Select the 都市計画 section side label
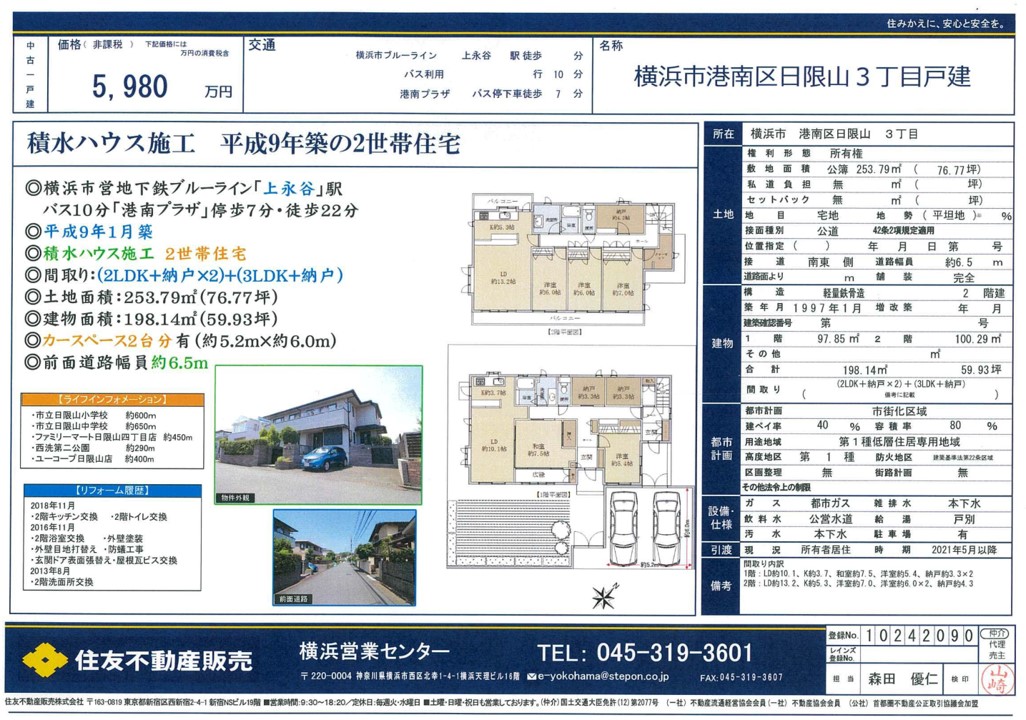Screen dimensions: 1026x720 pos(721,448)
